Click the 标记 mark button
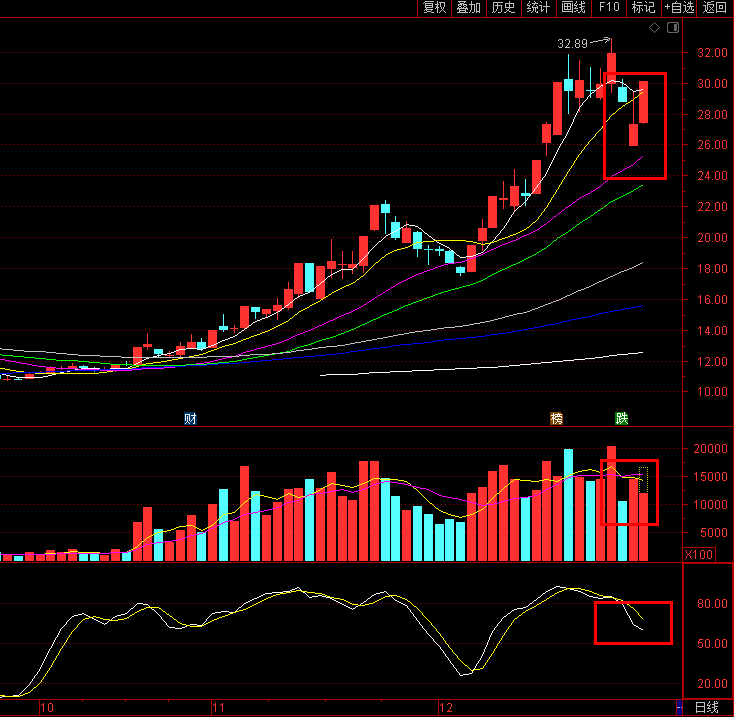 click(644, 8)
